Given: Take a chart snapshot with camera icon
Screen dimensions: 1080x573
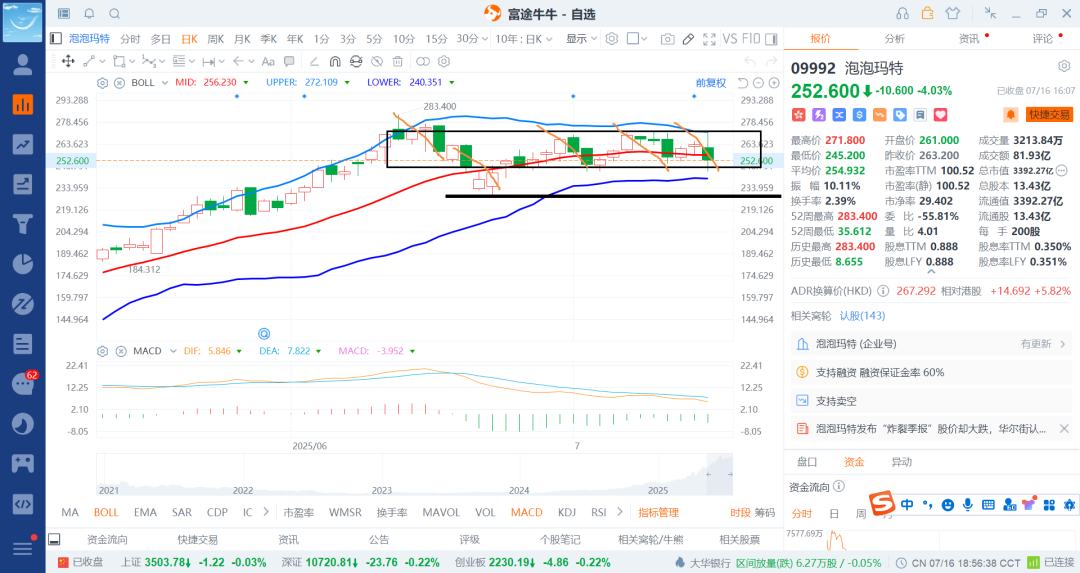Looking at the screenshot, I should (x=667, y=39).
